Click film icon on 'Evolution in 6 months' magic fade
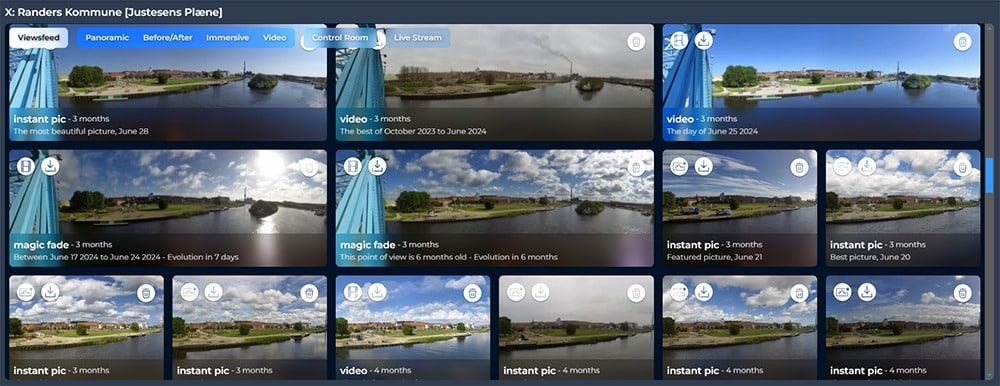Image resolution: width=1000 pixels, height=386 pixels. tap(353, 167)
